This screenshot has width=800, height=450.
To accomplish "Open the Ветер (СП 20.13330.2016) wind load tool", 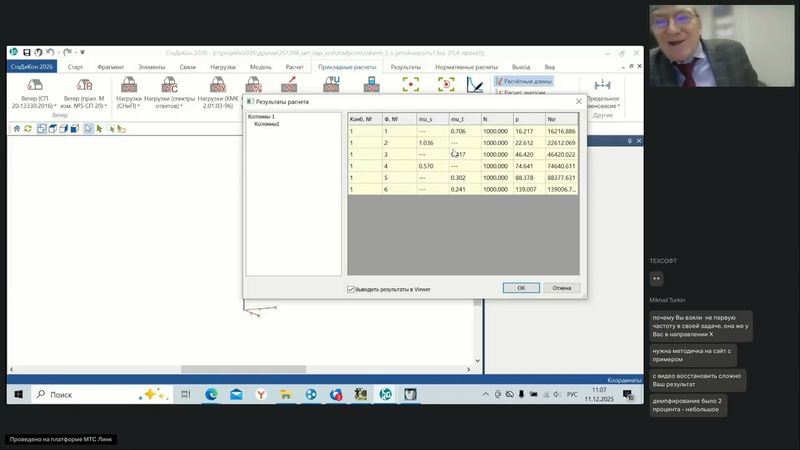I will point(31,85).
